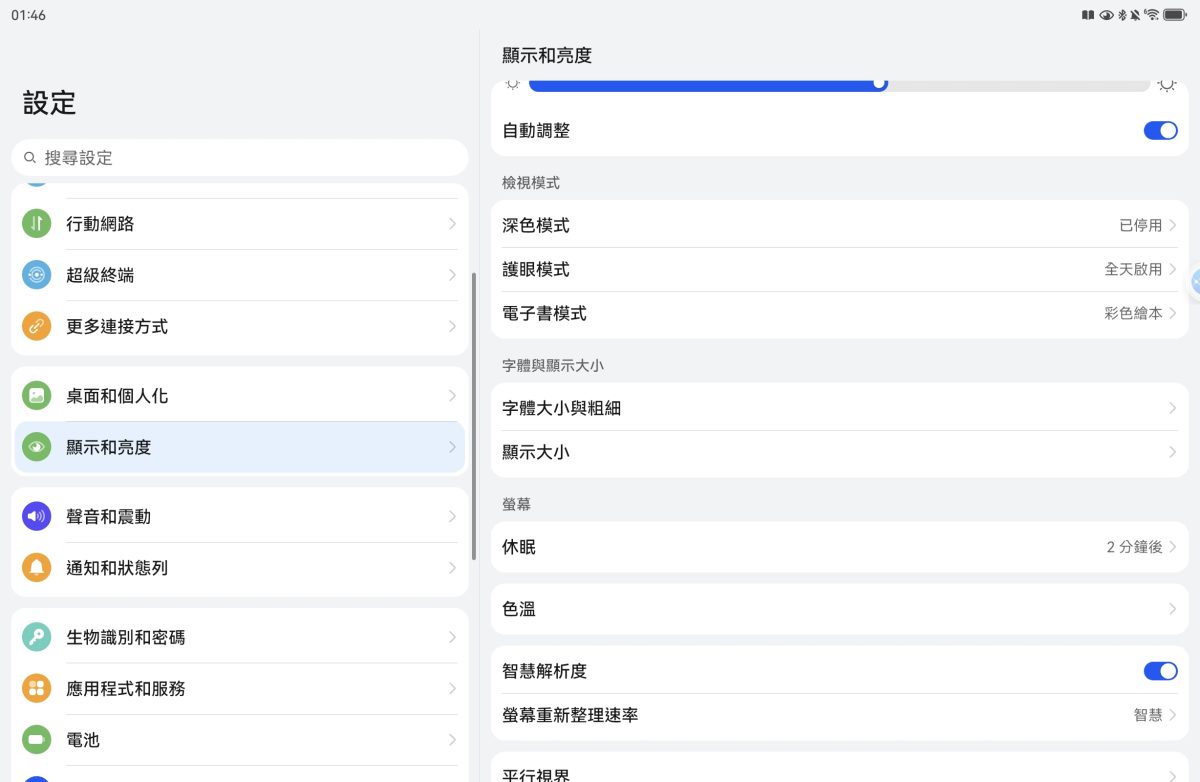Disable the 智慧解析度 switch

click(1160, 671)
